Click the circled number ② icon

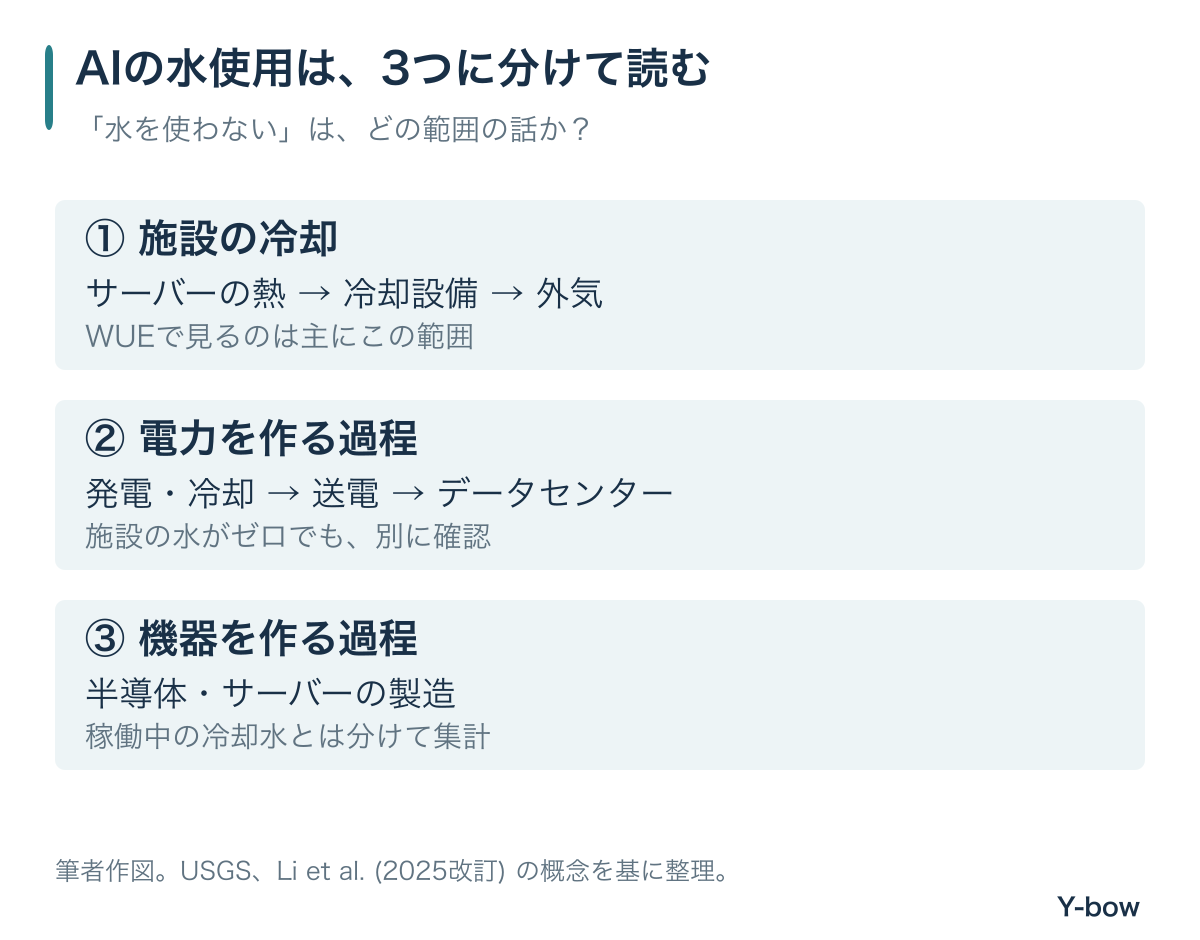105,439
